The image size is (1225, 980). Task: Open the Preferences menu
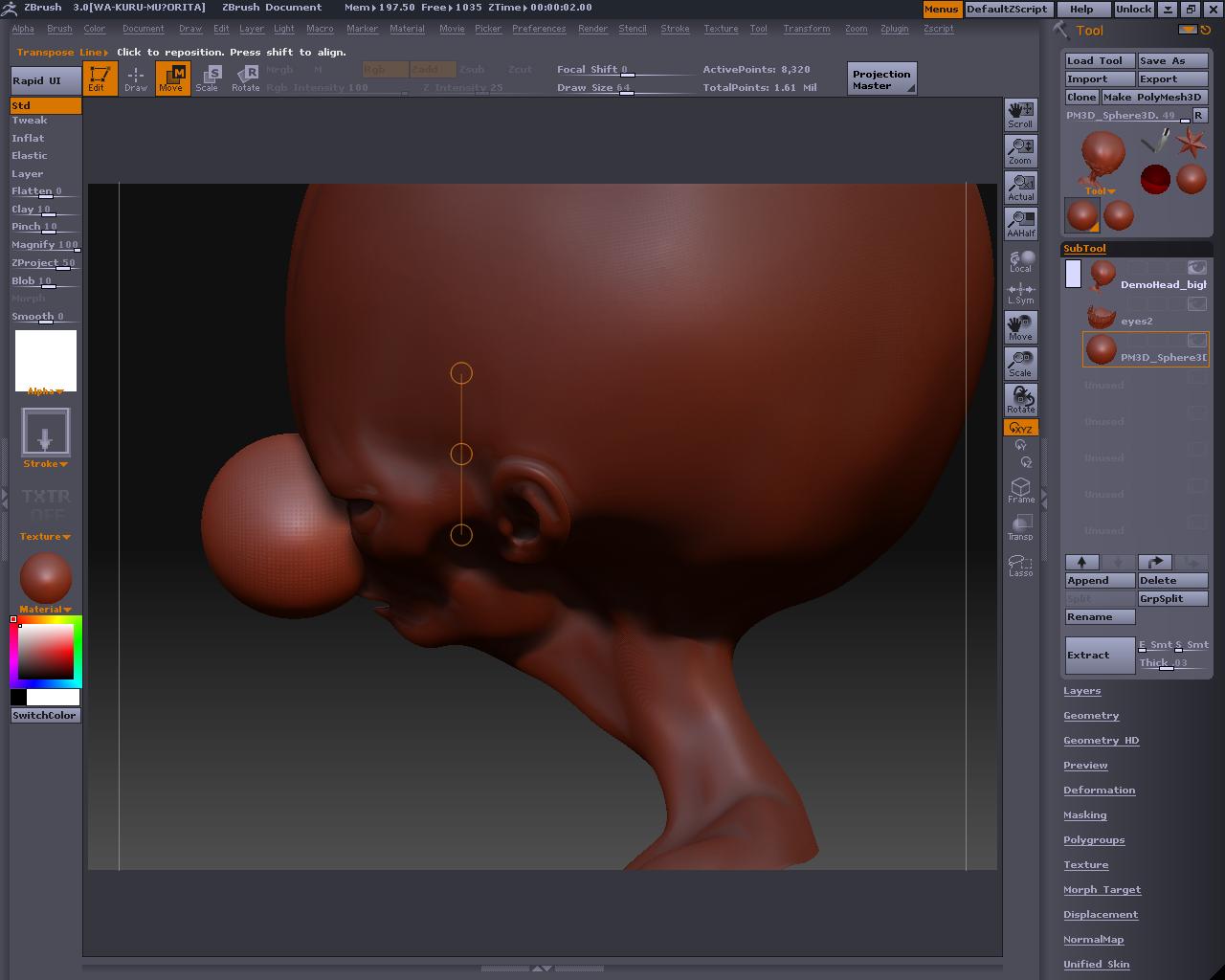pos(539,29)
